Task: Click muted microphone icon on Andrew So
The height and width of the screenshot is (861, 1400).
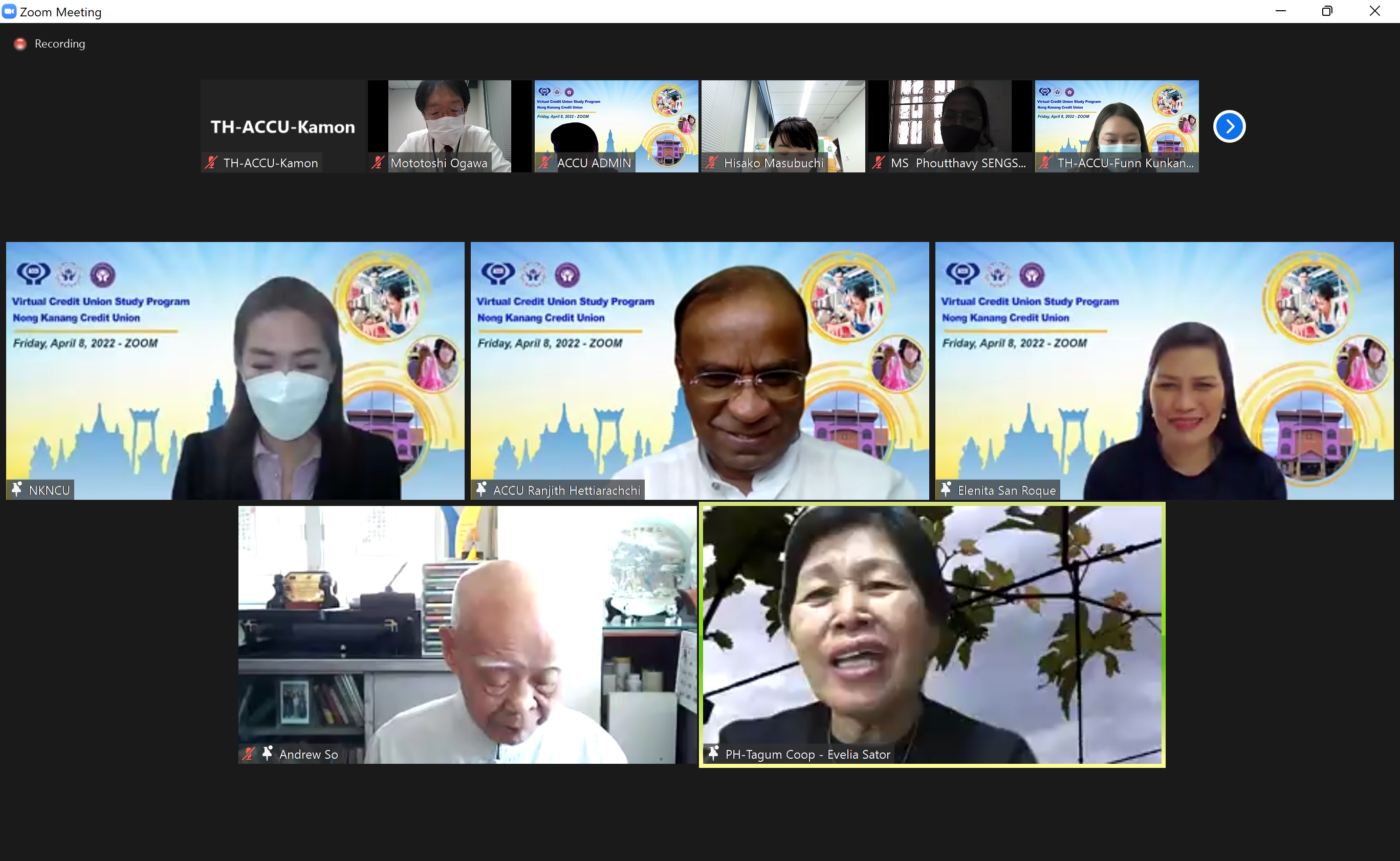Action: (248, 754)
